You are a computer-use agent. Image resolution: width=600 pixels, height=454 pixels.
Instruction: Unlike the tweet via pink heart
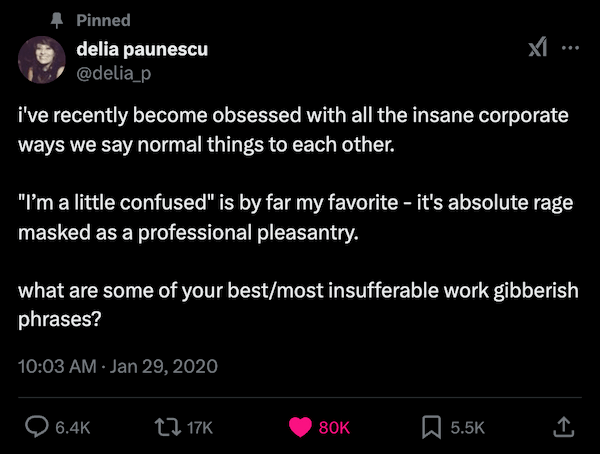[299, 427]
